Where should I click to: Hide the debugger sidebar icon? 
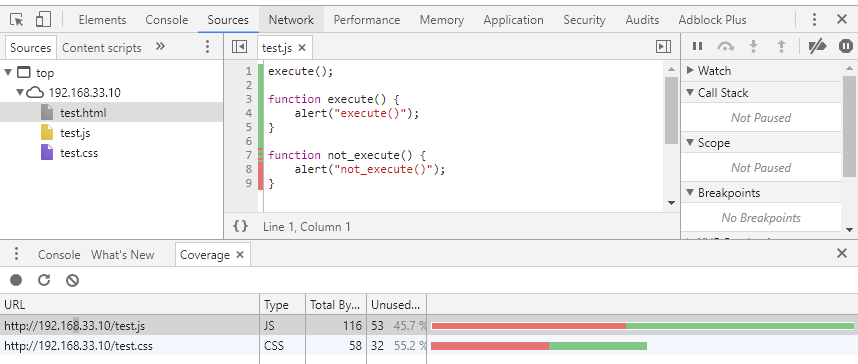click(x=663, y=47)
